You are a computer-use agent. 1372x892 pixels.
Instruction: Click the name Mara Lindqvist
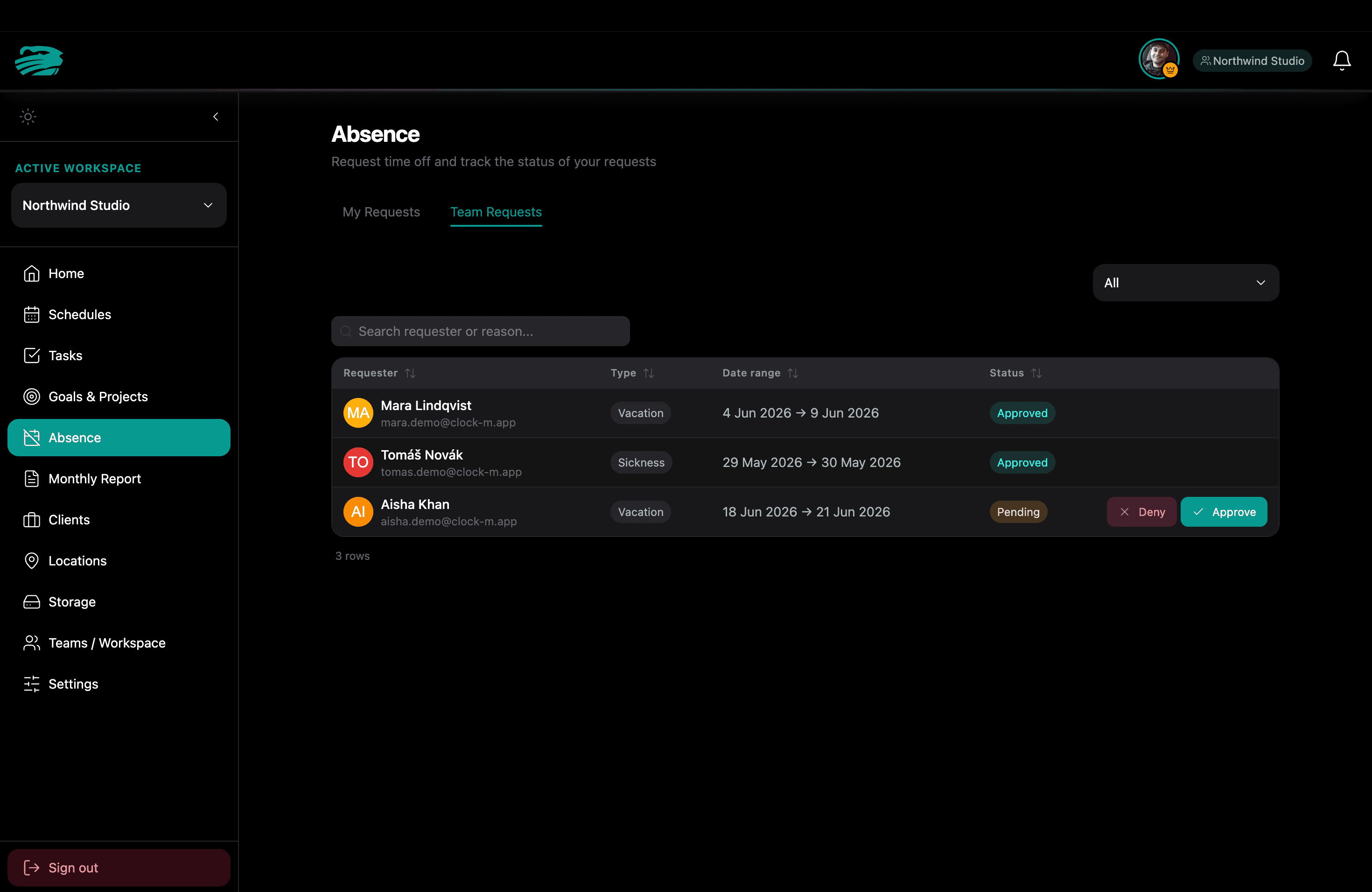tap(426, 405)
